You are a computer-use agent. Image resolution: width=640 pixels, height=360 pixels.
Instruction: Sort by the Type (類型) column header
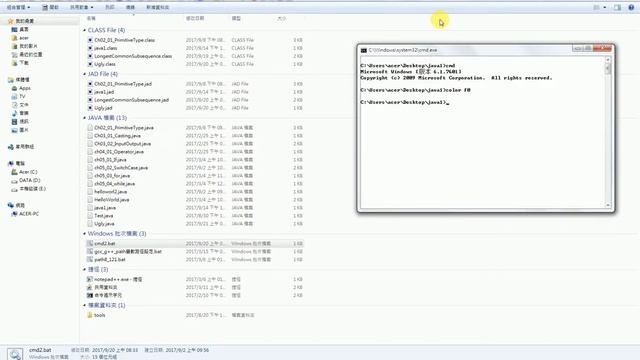pos(236,18)
